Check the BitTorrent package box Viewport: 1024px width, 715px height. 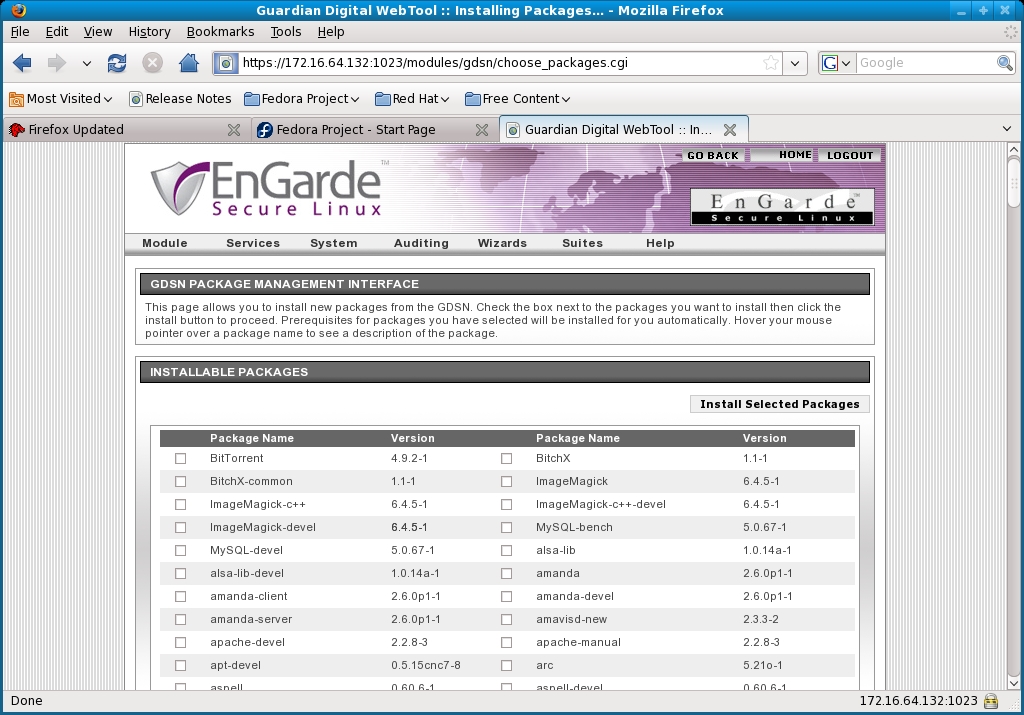point(180,458)
